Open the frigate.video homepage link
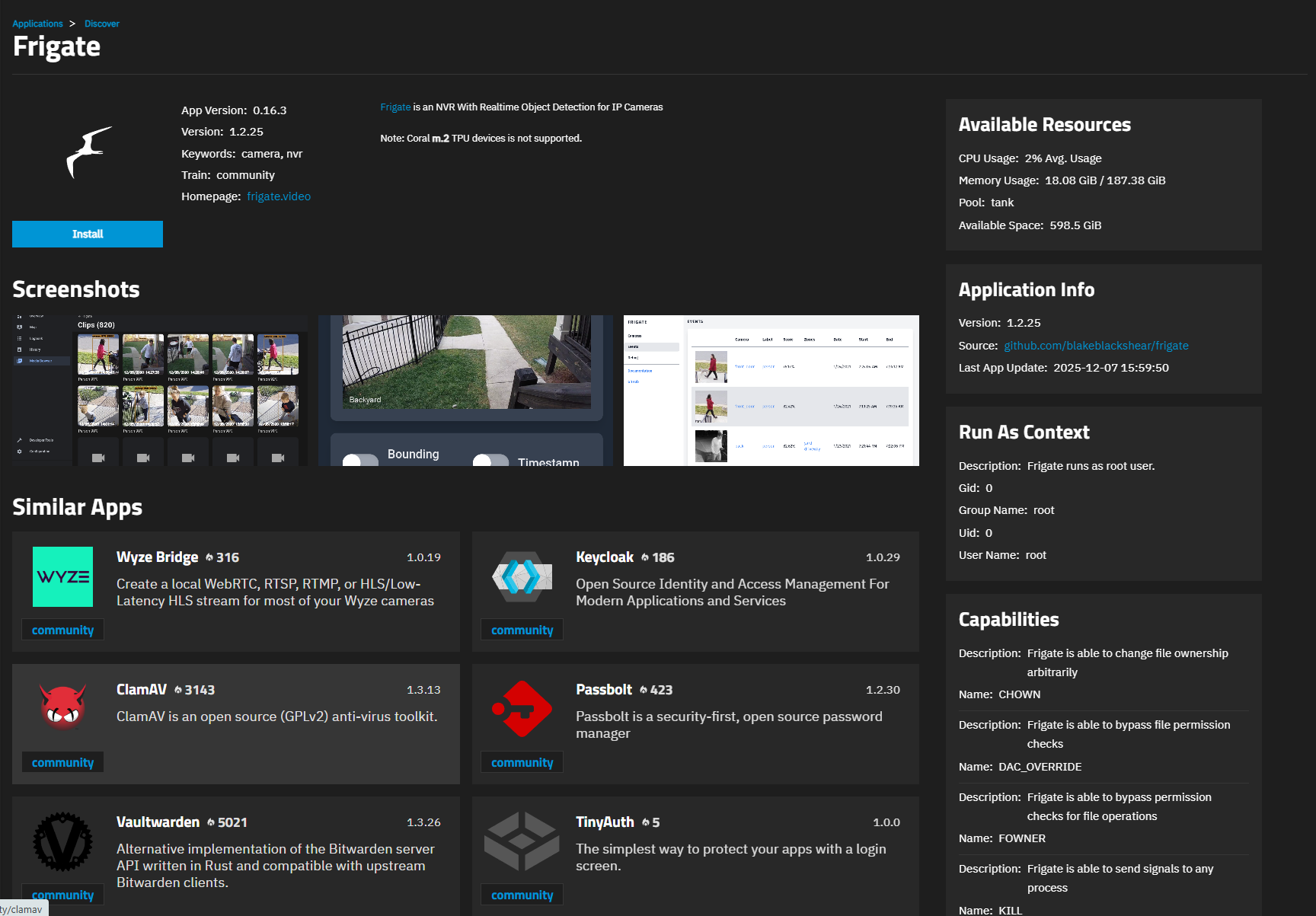1316x916 pixels. pyautogui.click(x=278, y=196)
